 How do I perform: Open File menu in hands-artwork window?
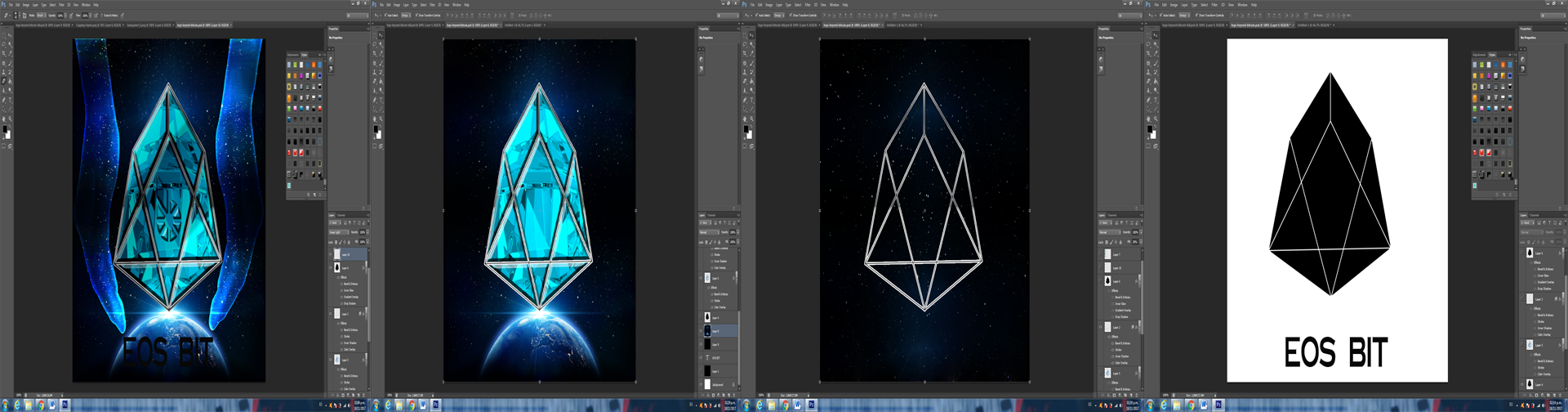pos(11,5)
